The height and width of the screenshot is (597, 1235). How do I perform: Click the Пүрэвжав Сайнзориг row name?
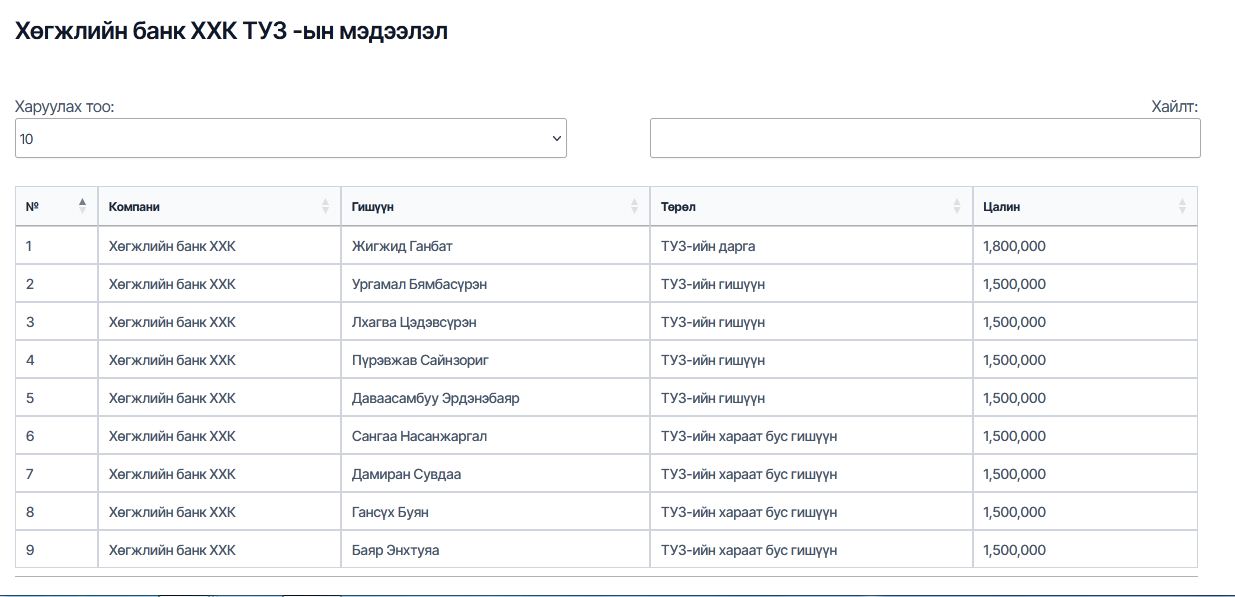[420, 360]
